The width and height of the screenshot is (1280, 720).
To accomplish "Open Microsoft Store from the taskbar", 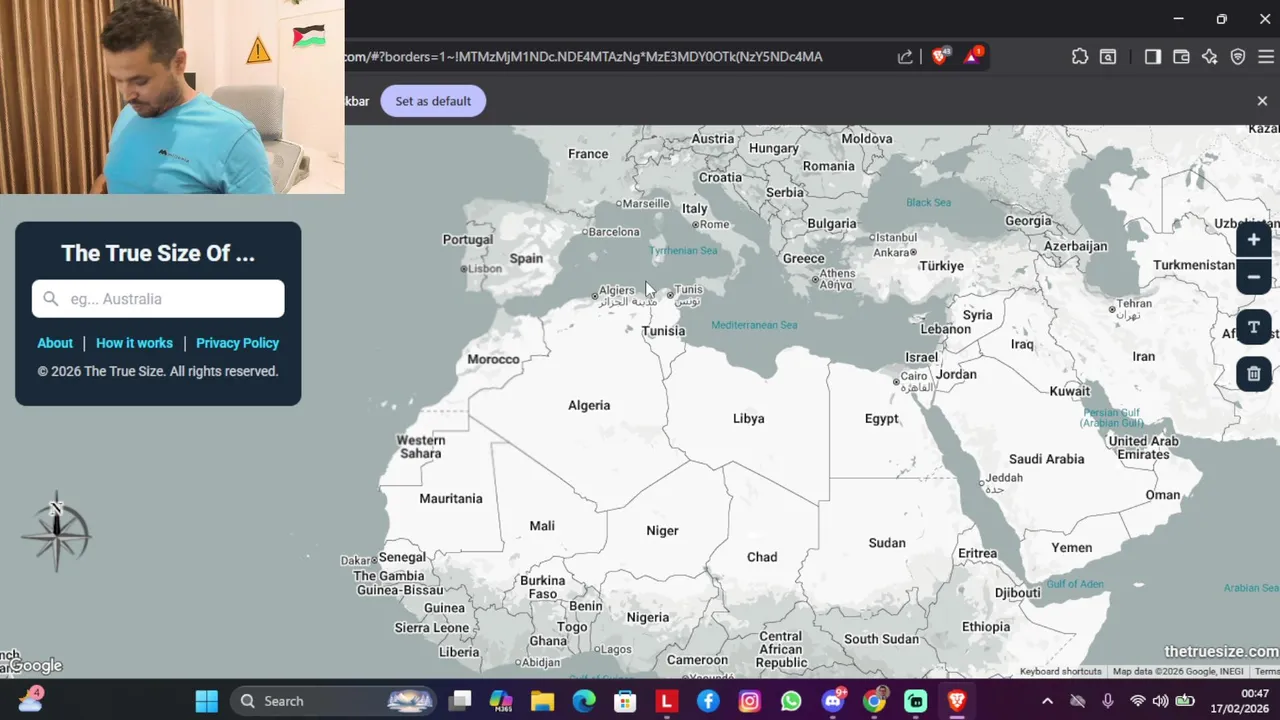I will 625,701.
